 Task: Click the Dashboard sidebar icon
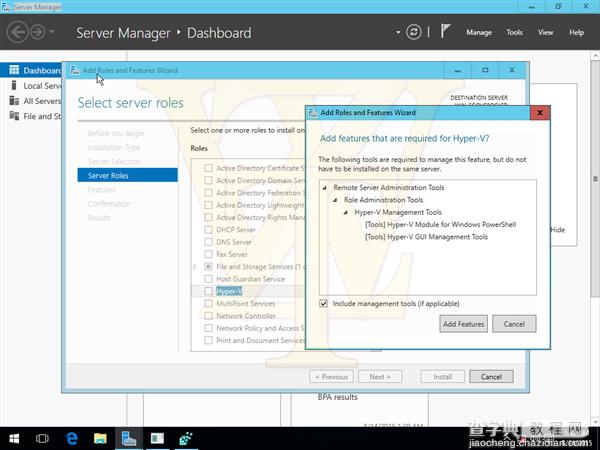click(14, 70)
